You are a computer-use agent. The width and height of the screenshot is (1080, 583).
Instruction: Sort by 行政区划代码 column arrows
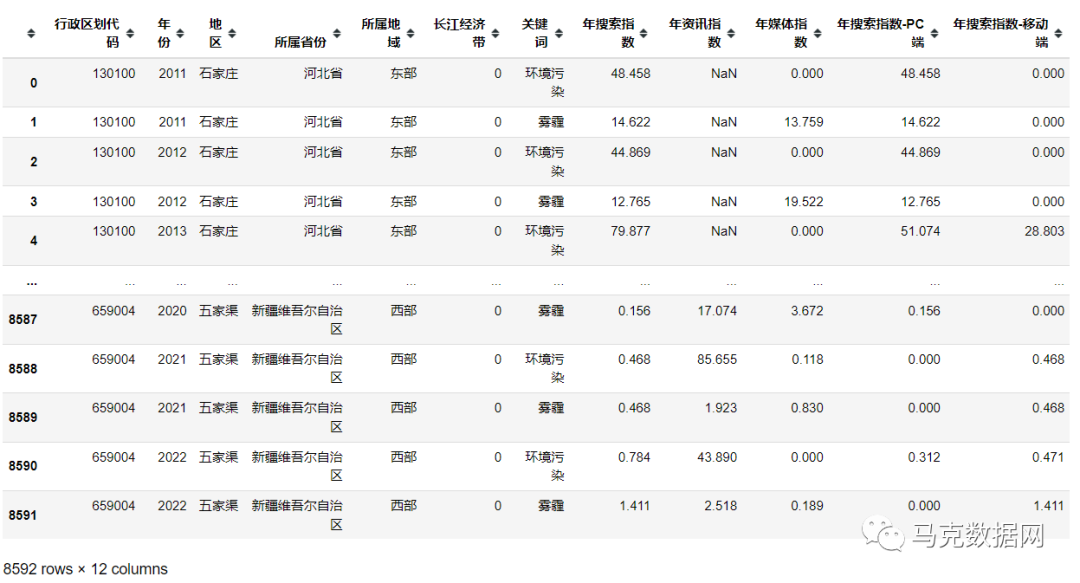tap(130, 33)
